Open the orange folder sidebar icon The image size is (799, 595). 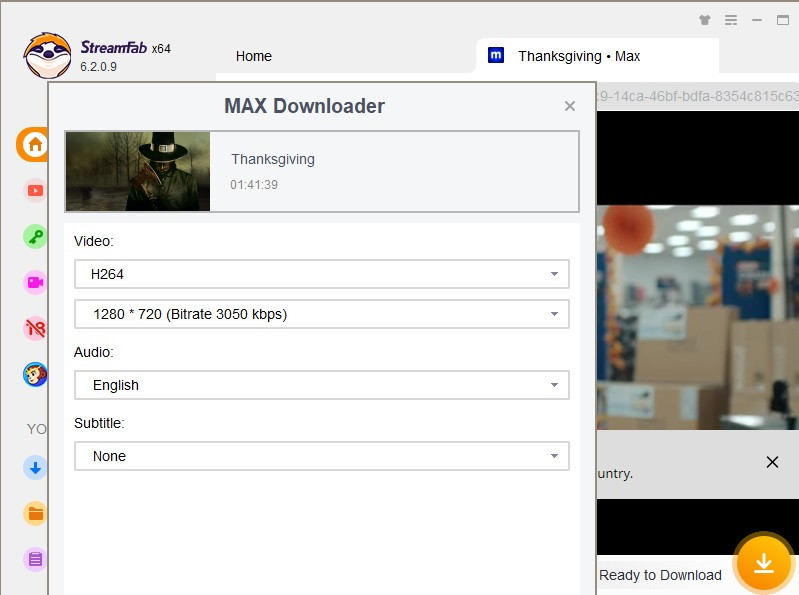point(35,513)
